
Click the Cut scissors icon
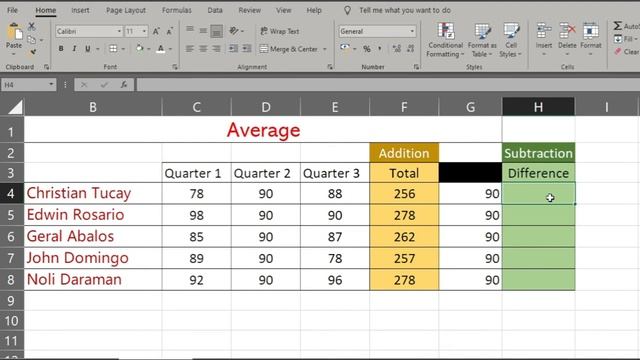click(31, 27)
